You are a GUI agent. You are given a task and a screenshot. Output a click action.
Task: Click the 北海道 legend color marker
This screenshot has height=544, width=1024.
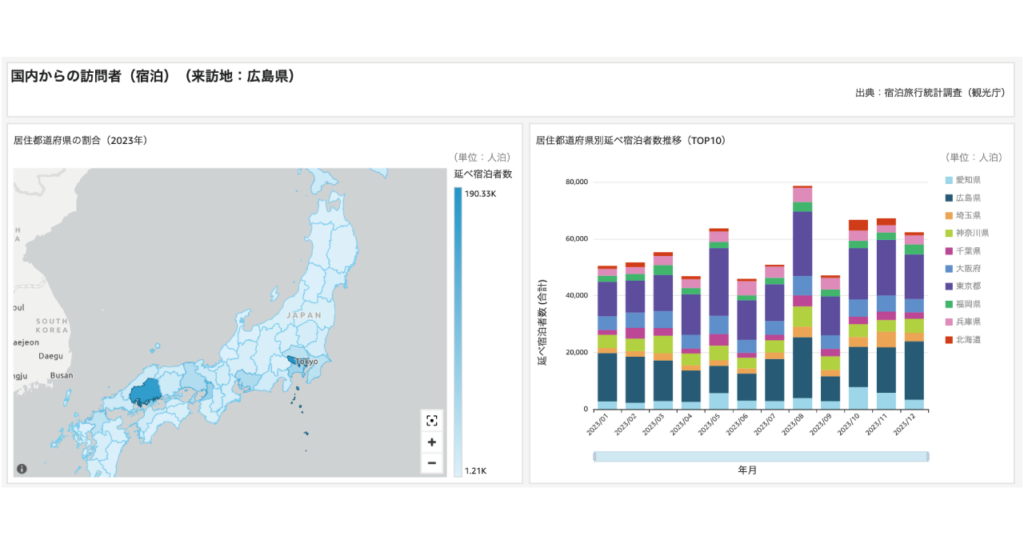point(949,339)
